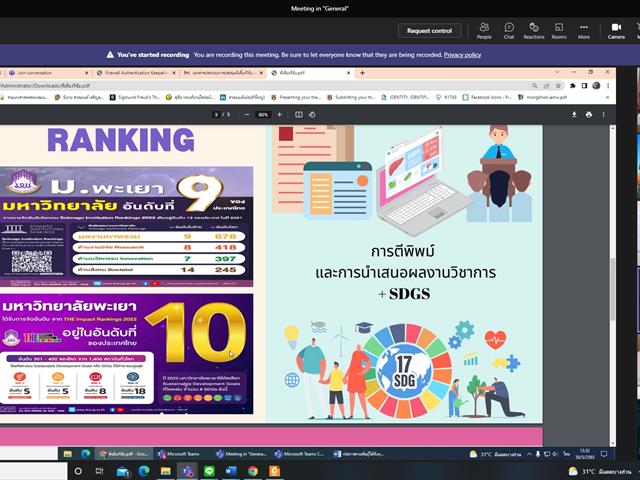
Task: Open File Explorer in the shared taskbar
Action: [68, 453]
